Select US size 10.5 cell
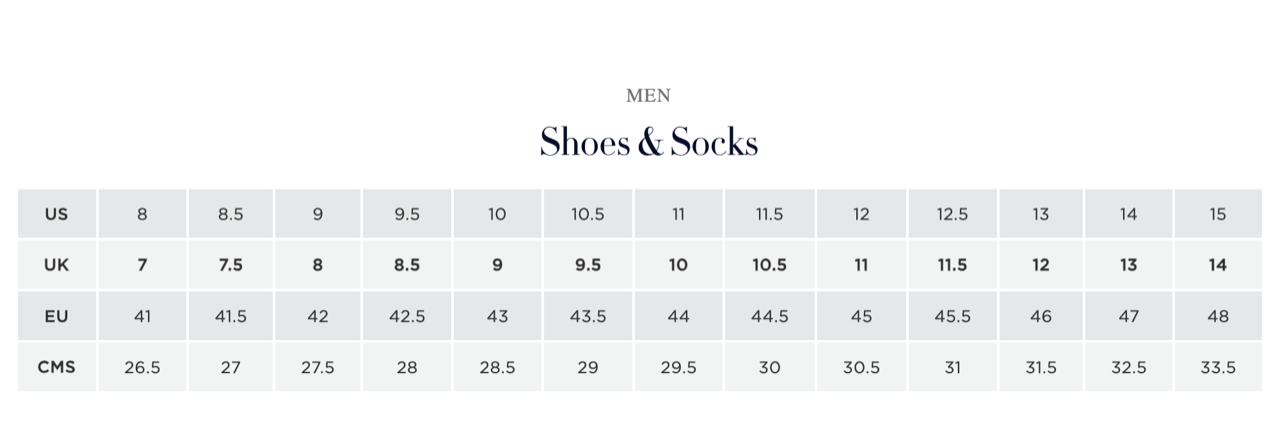This screenshot has width=1280, height=445. (588, 214)
